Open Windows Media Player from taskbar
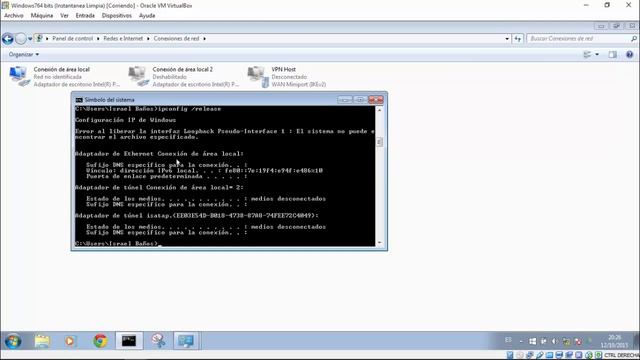The image size is (640, 360). (x=70, y=341)
